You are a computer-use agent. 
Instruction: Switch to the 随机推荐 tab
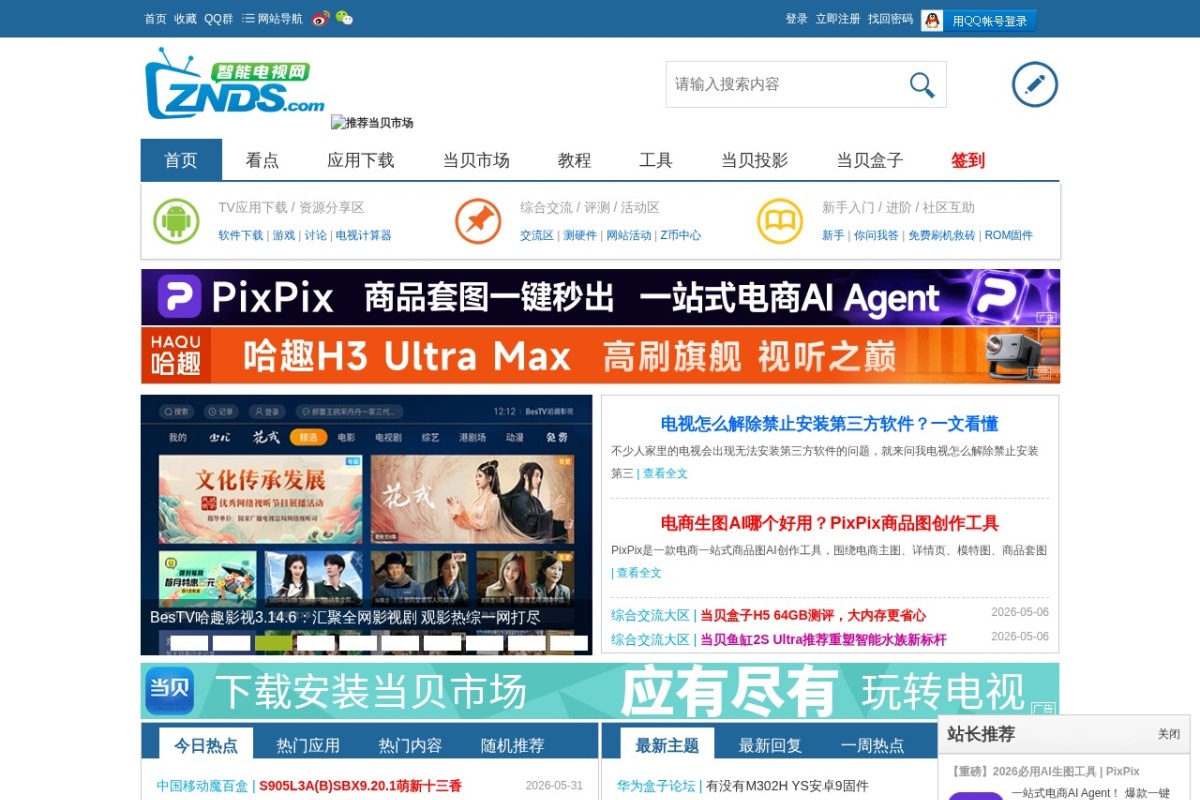512,745
